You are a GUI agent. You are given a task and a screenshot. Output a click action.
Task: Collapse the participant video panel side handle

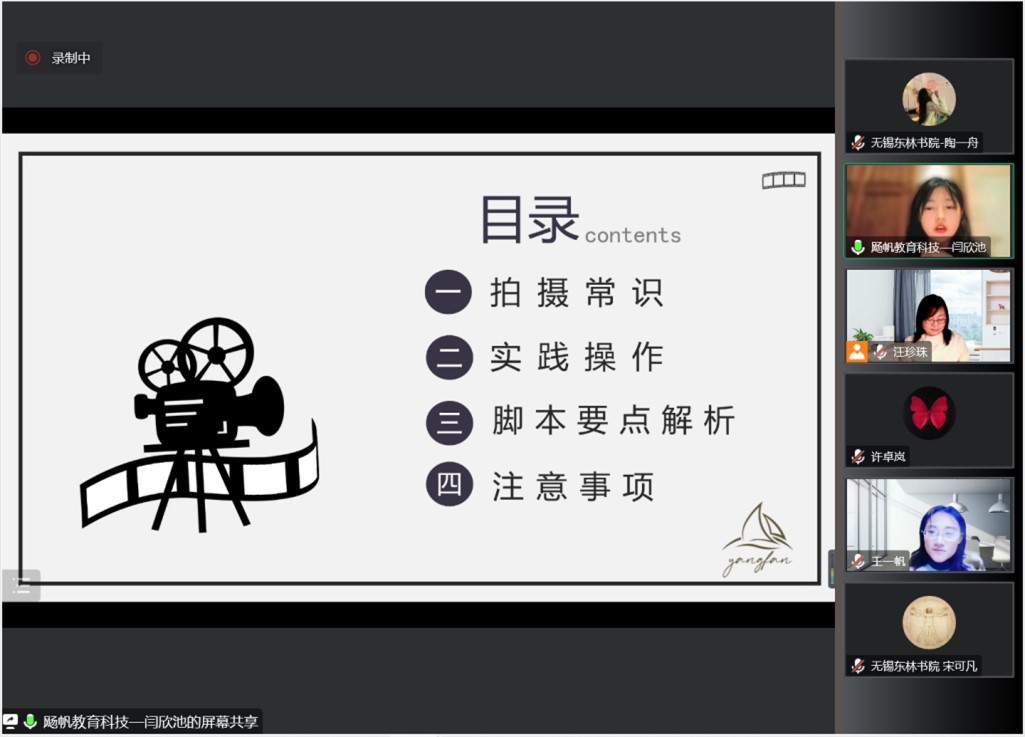[830, 569]
